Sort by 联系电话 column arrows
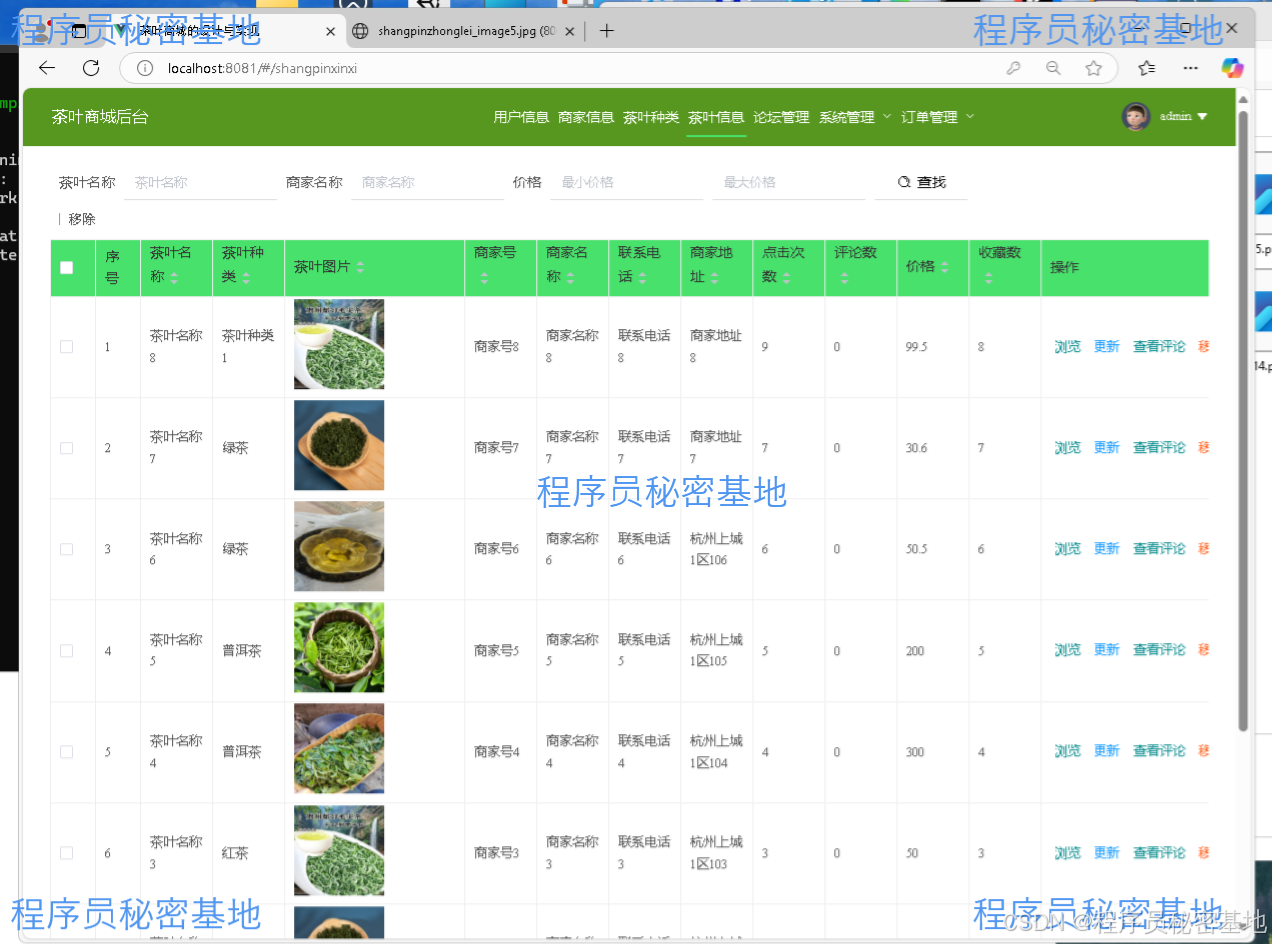This screenshot has width=1272, height=944. click(642, 276)
